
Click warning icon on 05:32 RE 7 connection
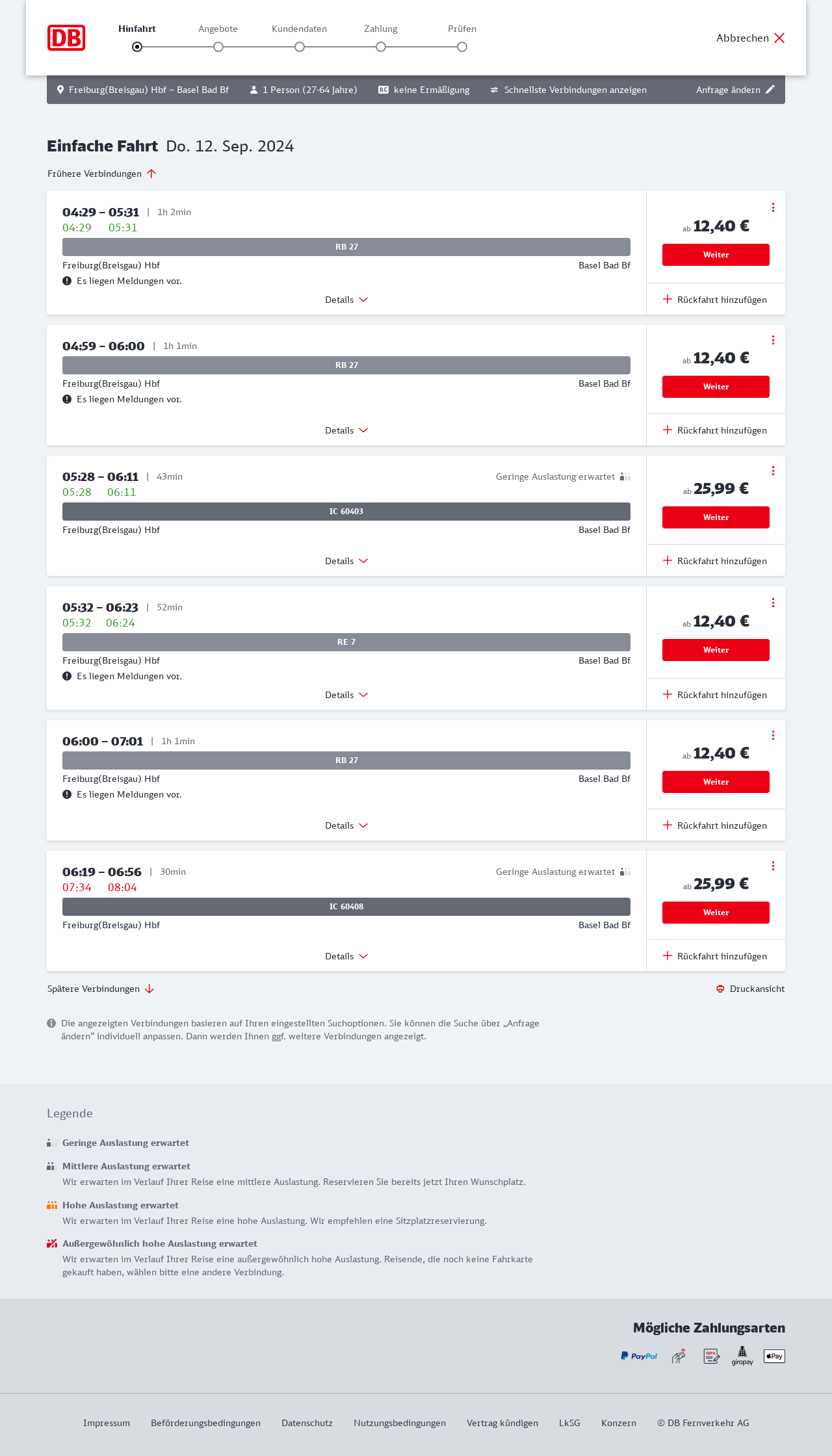point(67,676)
